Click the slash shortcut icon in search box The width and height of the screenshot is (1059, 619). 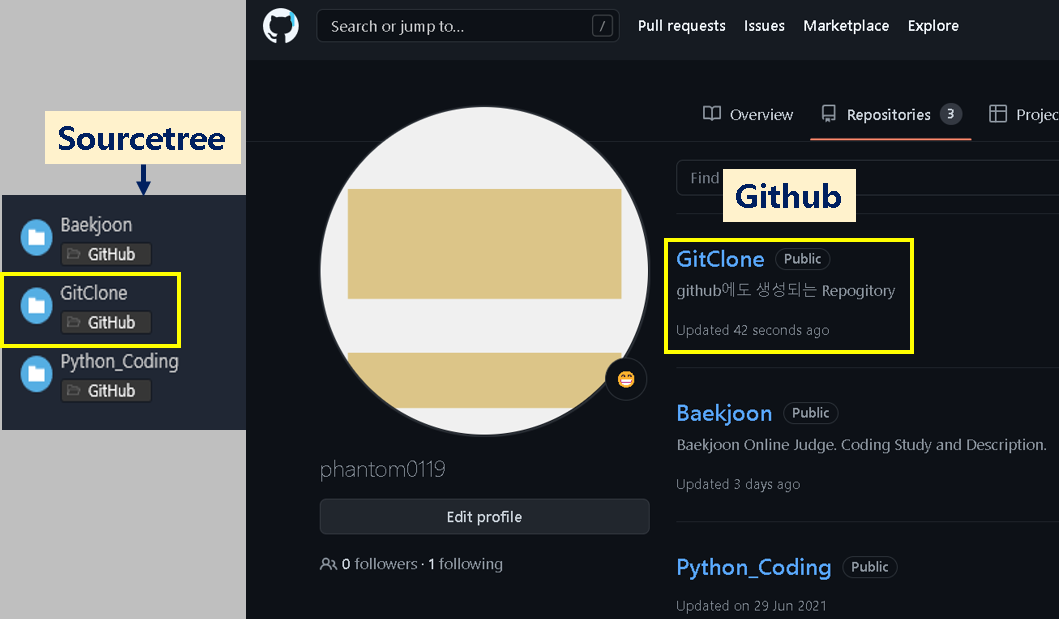pos(602,26)
